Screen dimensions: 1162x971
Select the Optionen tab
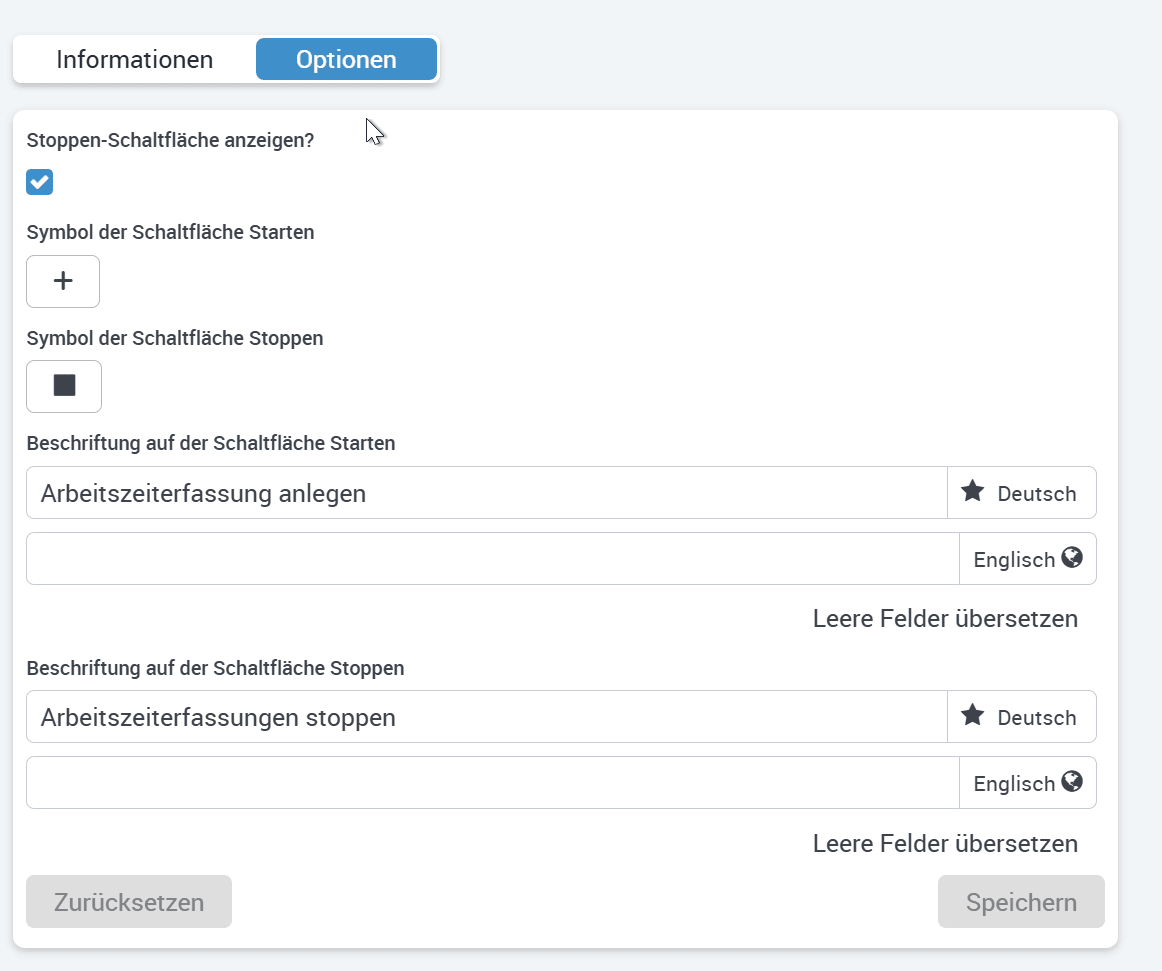point(346,60)
